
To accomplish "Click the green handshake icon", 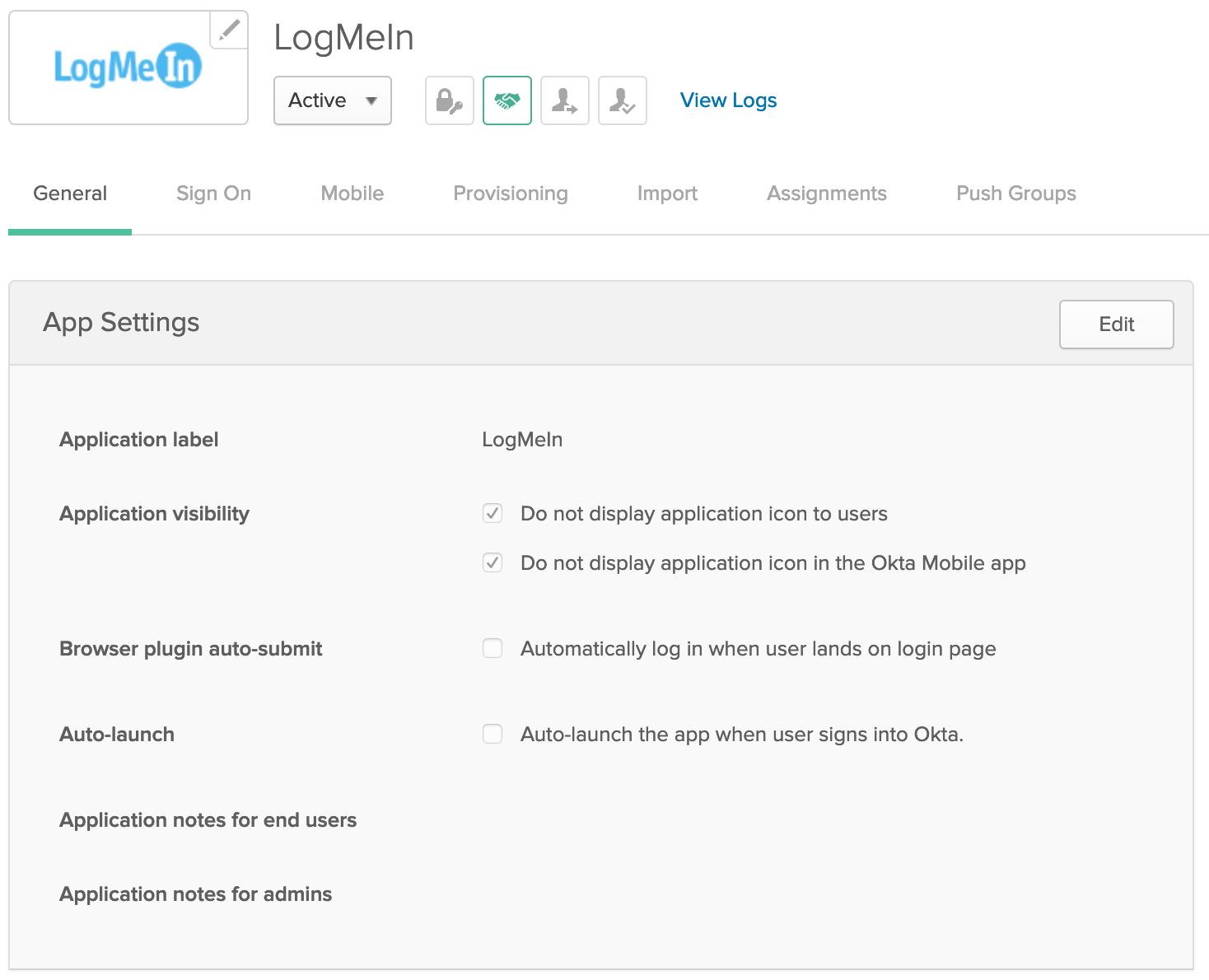I will click(507, 100).
